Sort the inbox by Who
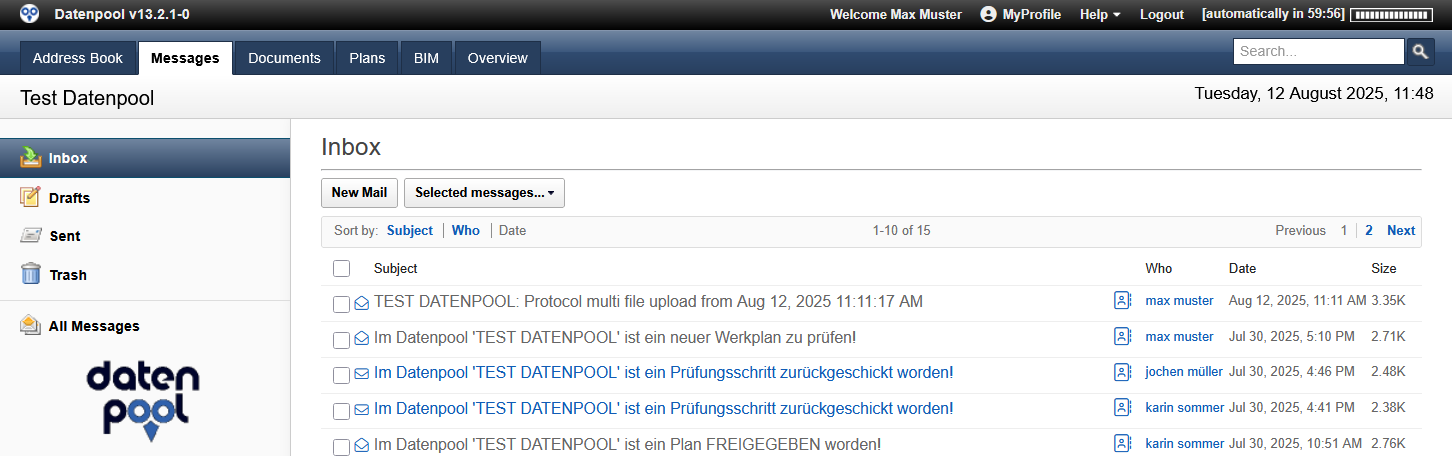1452x456 pixels. click(466, 230)
